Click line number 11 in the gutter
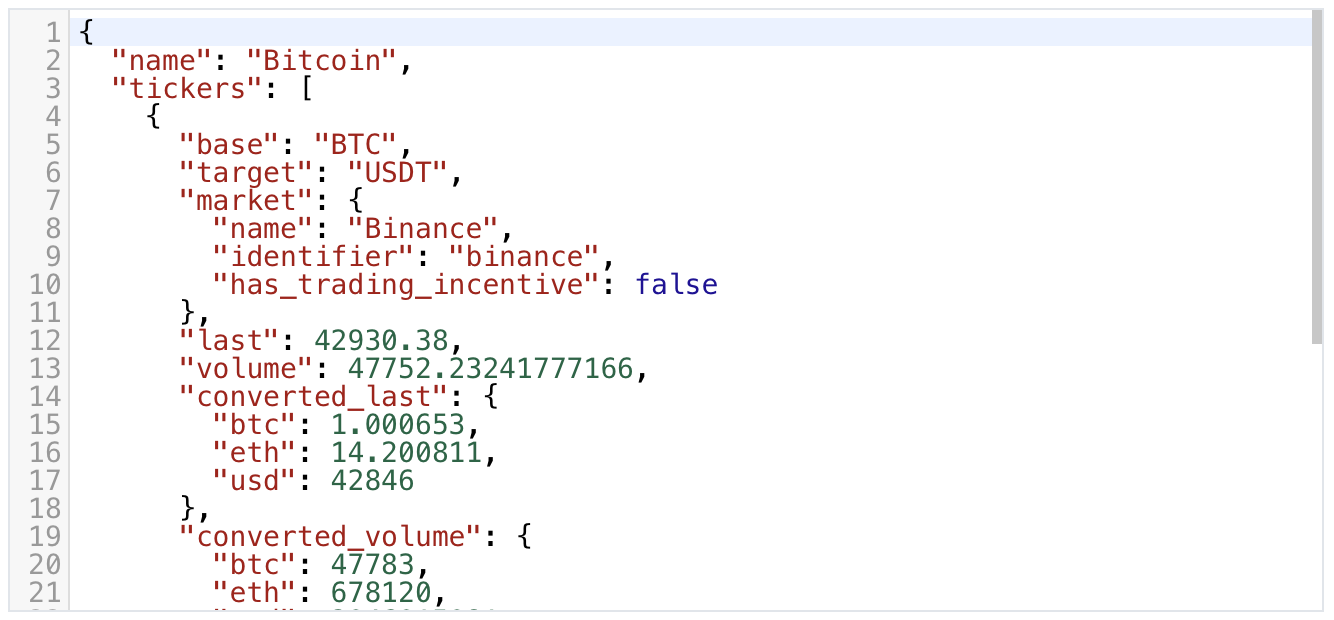 point(44,313)
